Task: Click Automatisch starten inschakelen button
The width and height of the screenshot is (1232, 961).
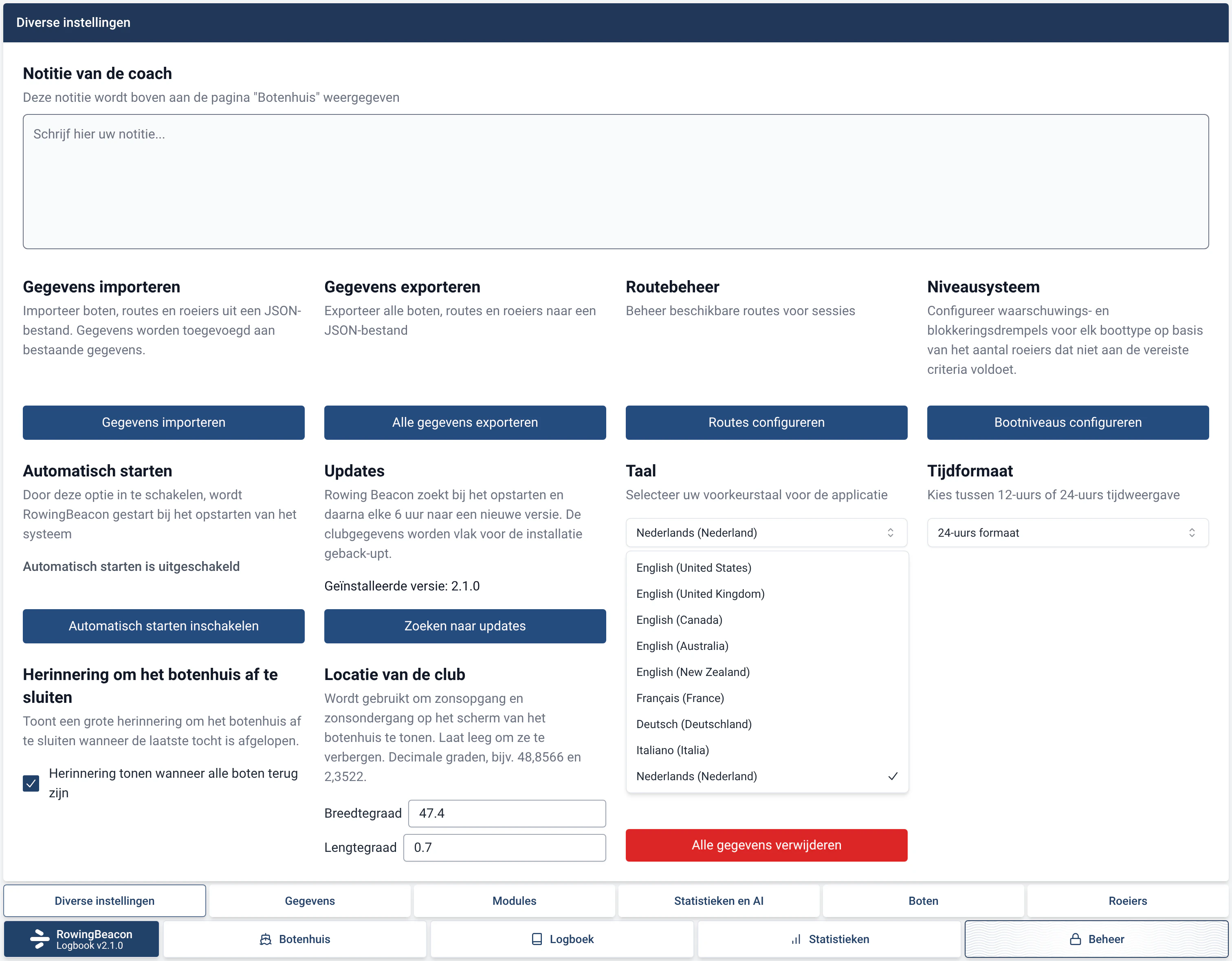Action: coord(164,626)
